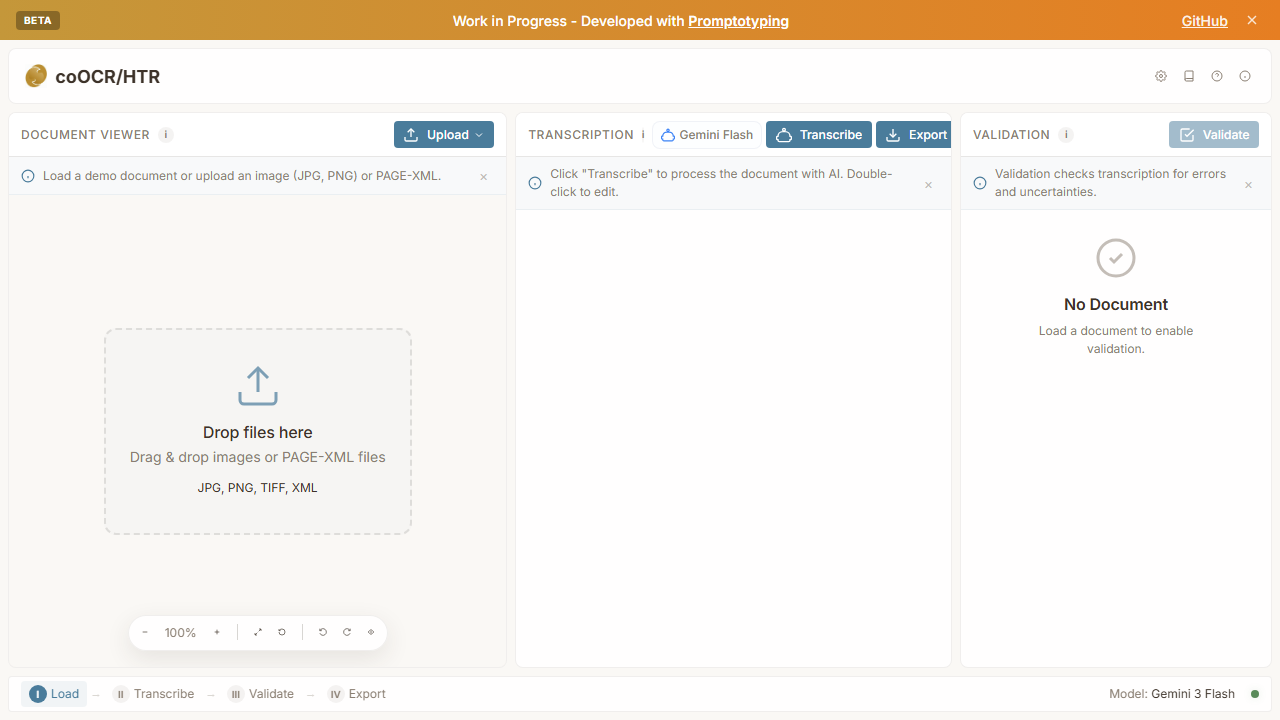Go to the Transcribe workflow step

(154, 694)
